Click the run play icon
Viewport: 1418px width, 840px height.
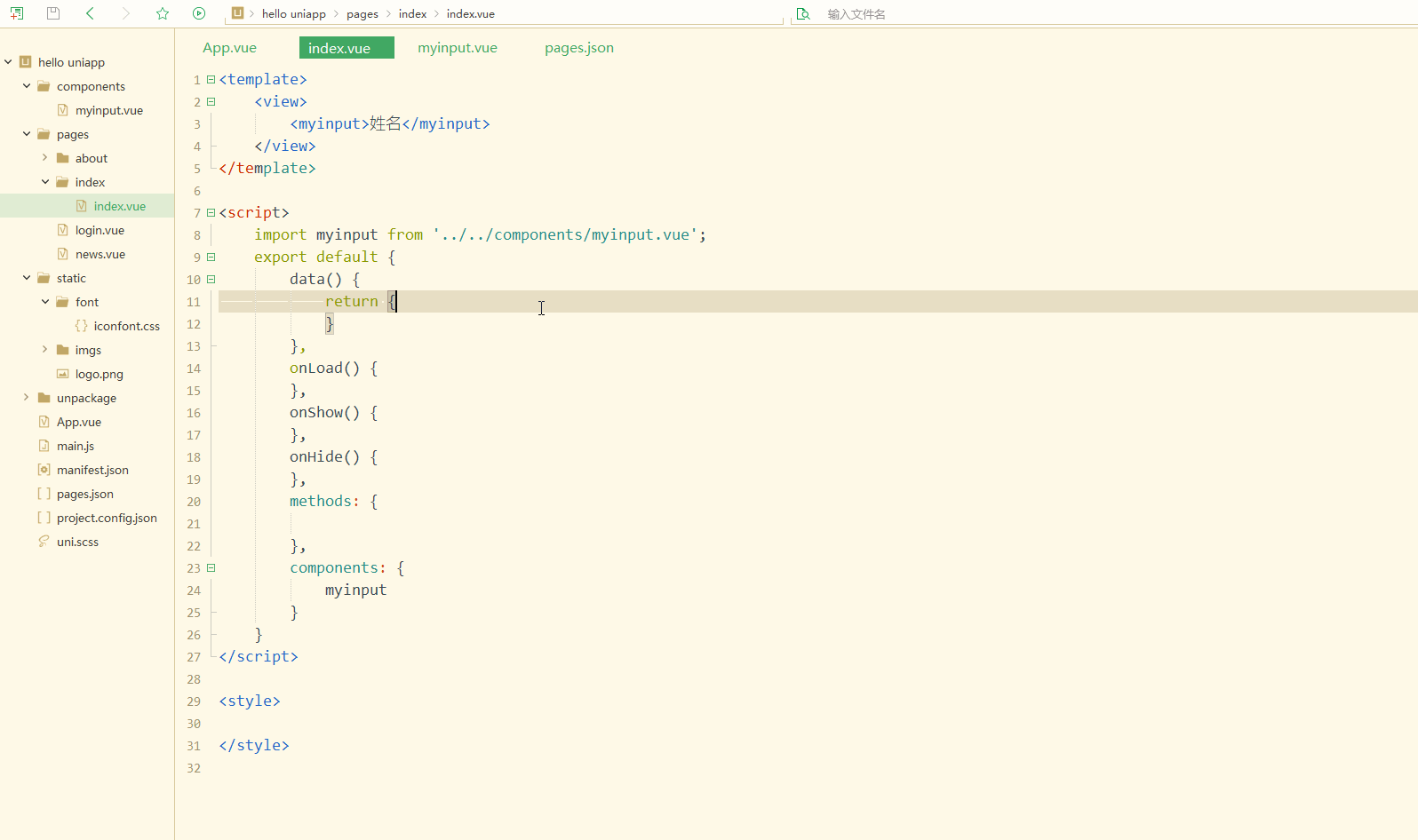(x=199, y=13)
